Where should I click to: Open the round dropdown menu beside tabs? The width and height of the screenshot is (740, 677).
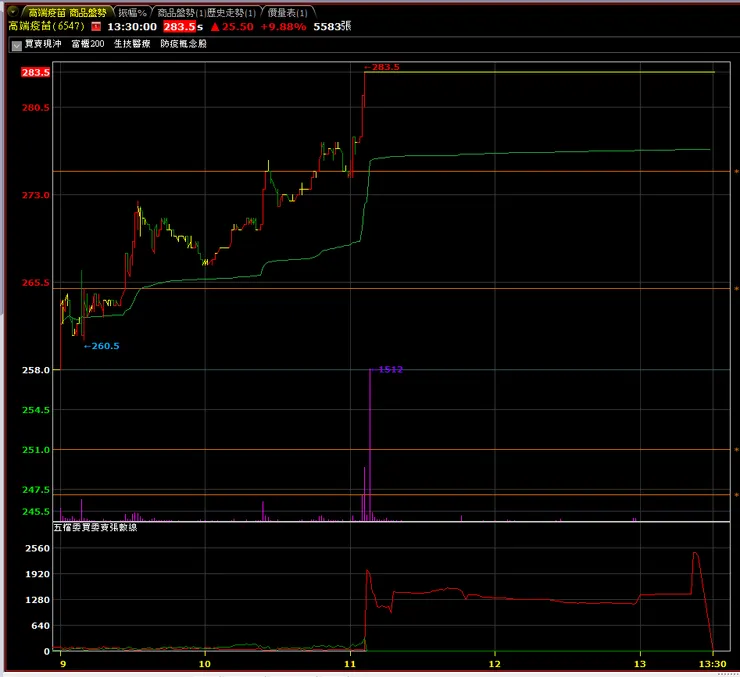pyautogui.click(x=12, y=11)
